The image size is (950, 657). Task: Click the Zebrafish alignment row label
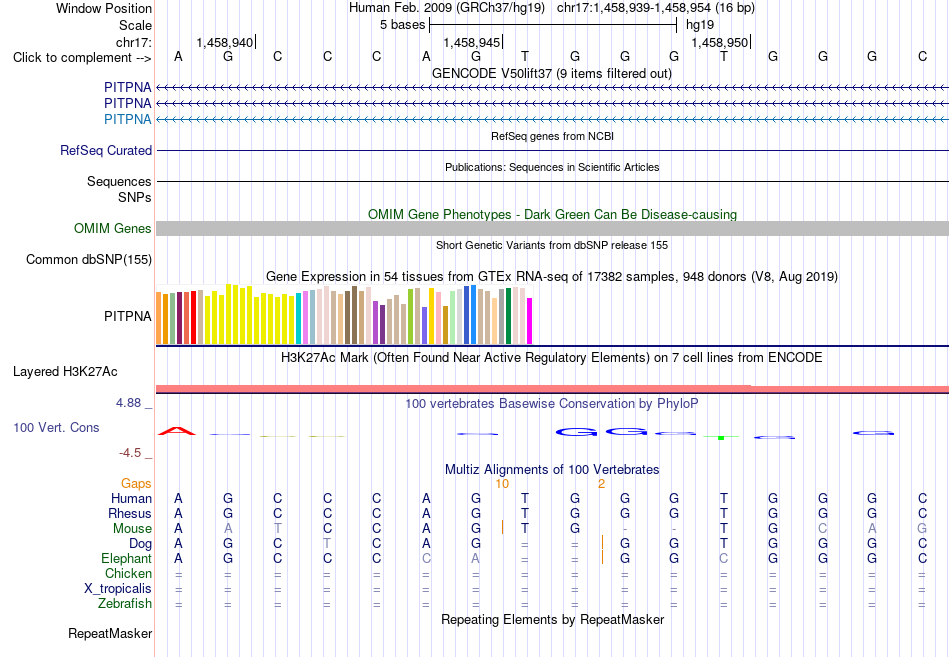[125, 604]
